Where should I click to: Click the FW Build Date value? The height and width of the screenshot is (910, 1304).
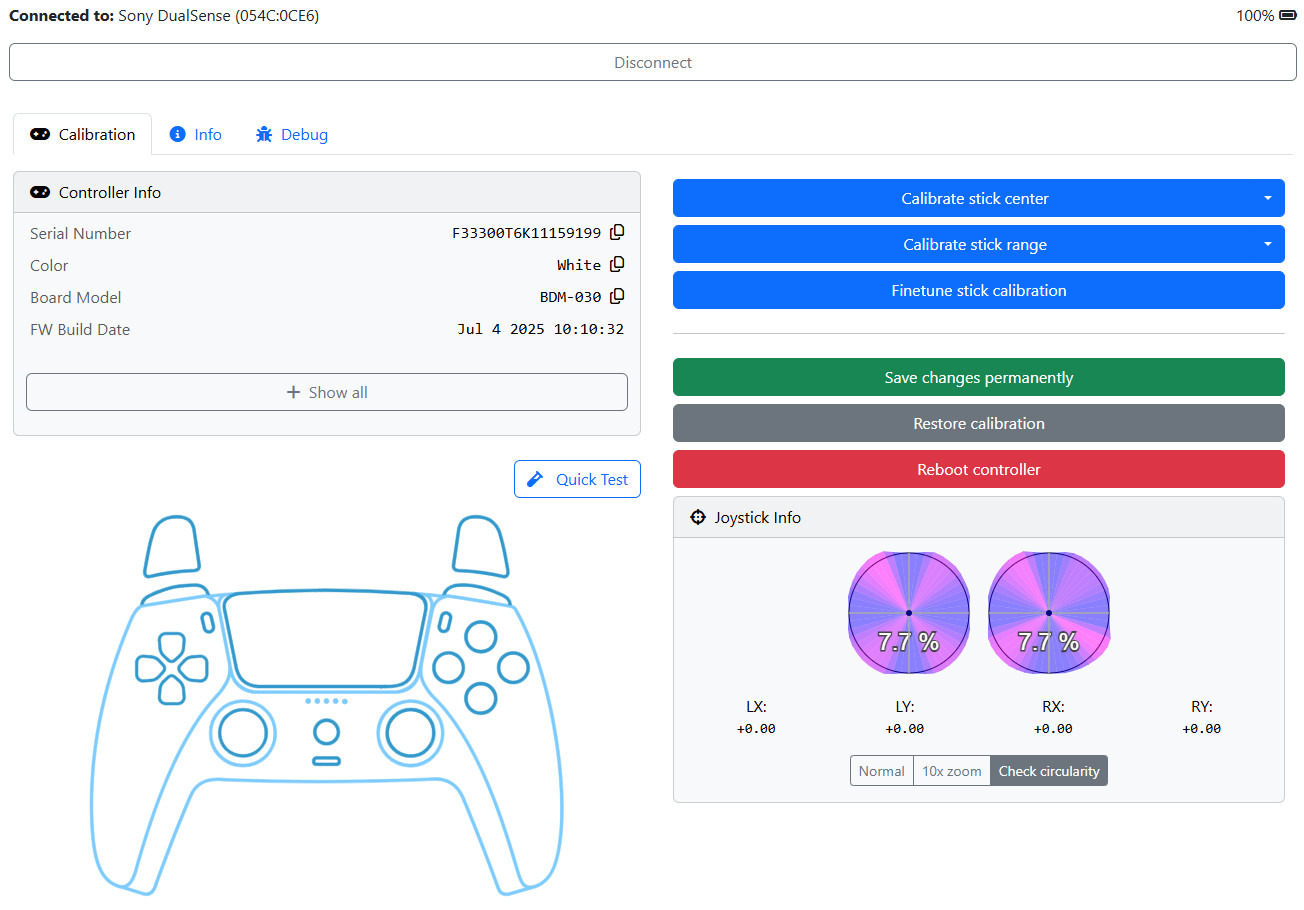[541, 329]
